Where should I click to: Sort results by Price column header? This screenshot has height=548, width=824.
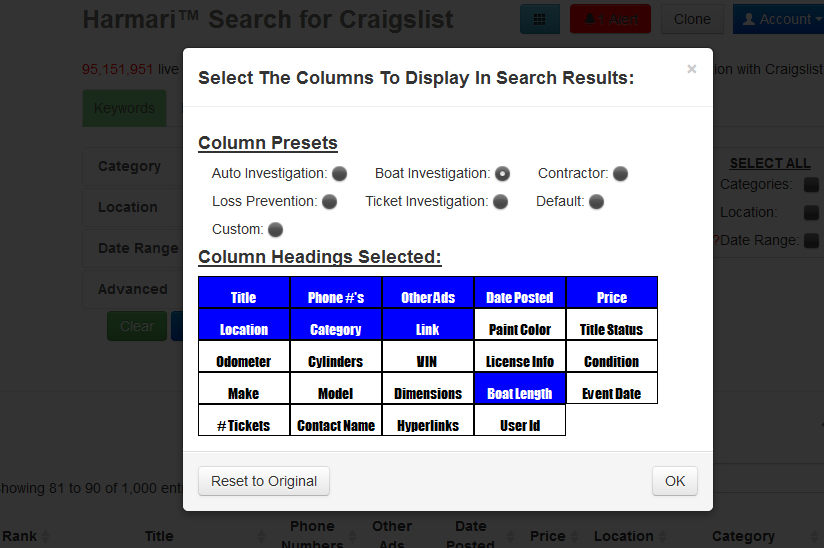point(554,536)
